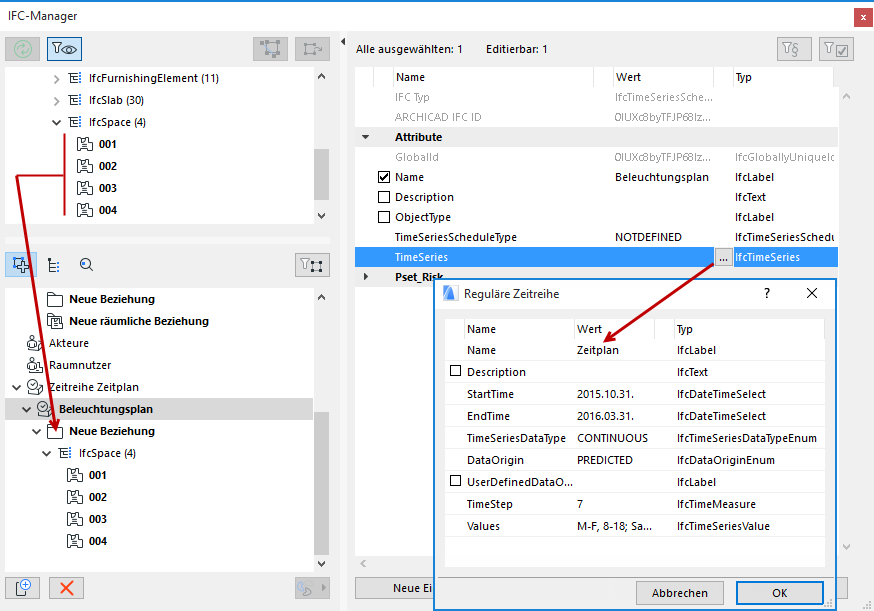Open the TimeSeries ellipsis button
Screen dimensions: 874x611
pyautogui.click(x=723, y=258)
